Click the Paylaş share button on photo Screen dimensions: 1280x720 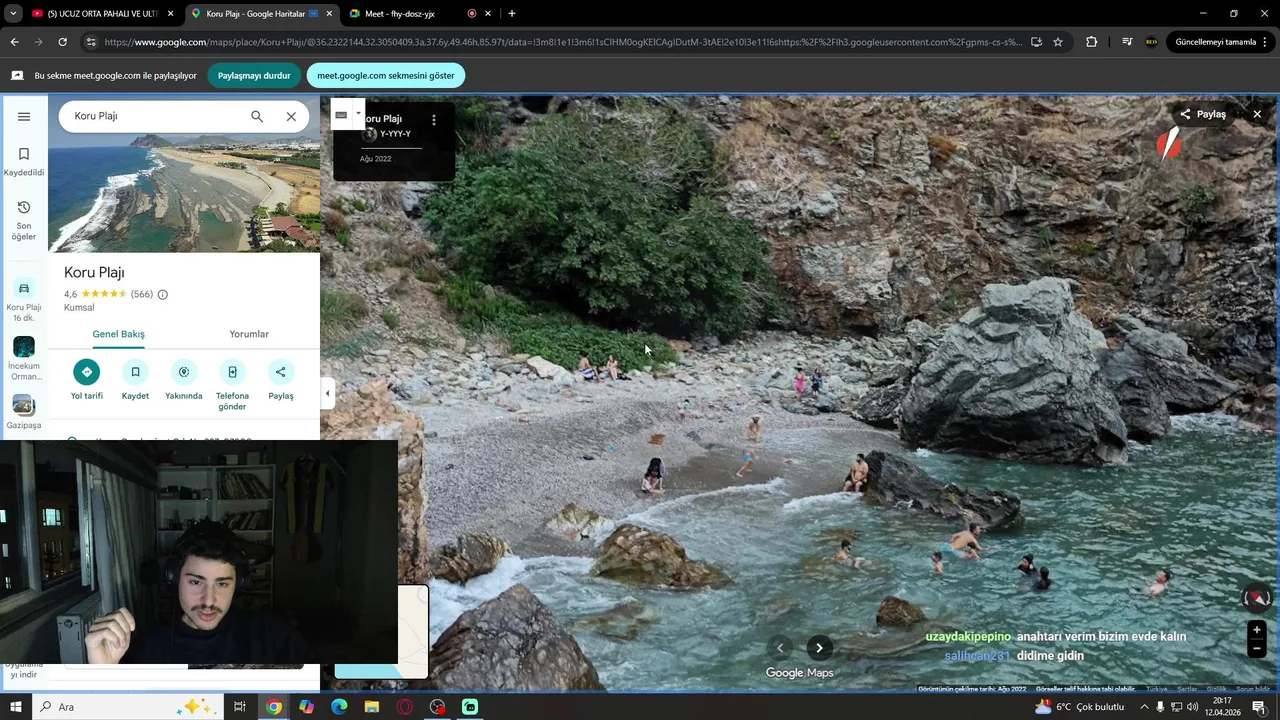point(1202,114)
